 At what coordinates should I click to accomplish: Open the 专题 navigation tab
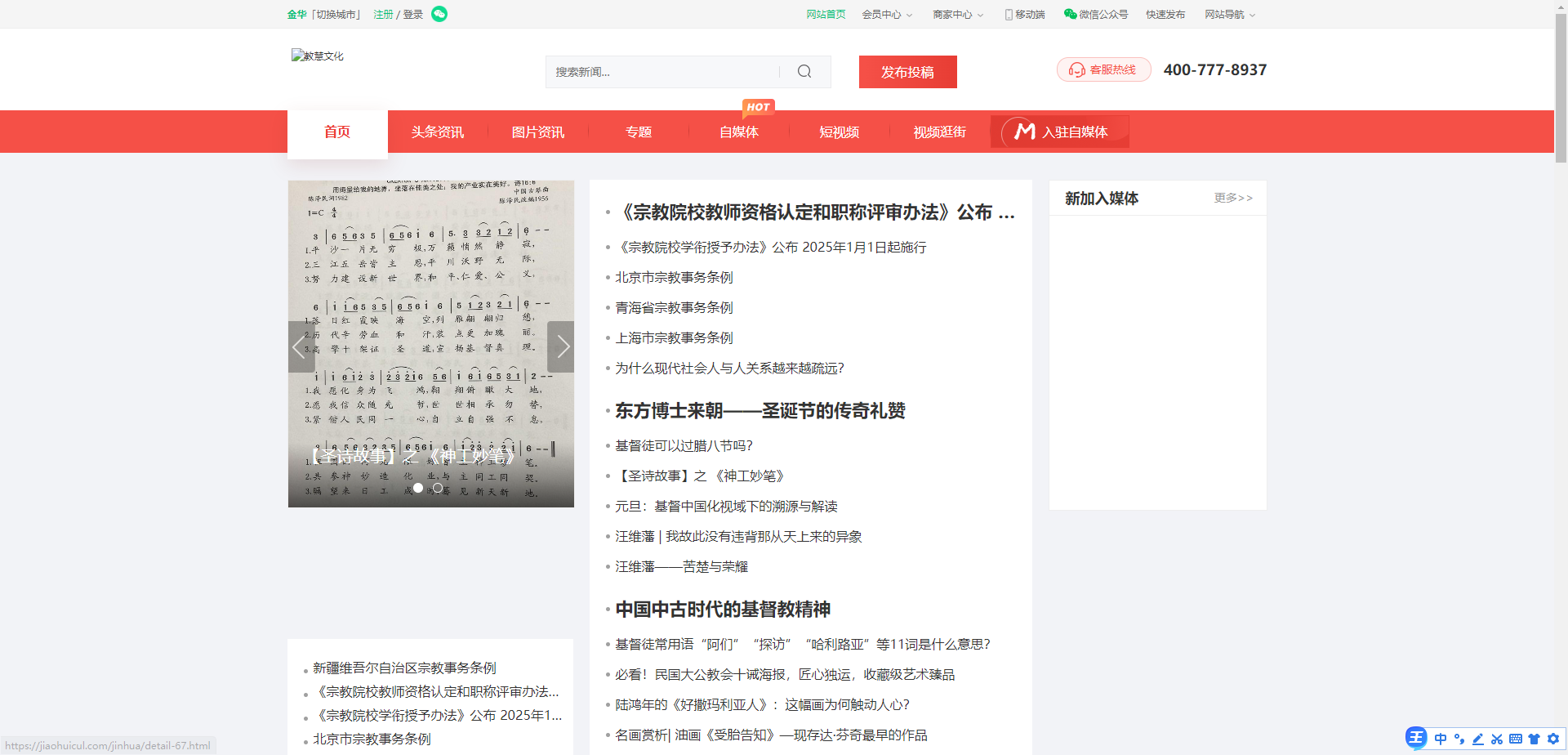coord(639,132)
